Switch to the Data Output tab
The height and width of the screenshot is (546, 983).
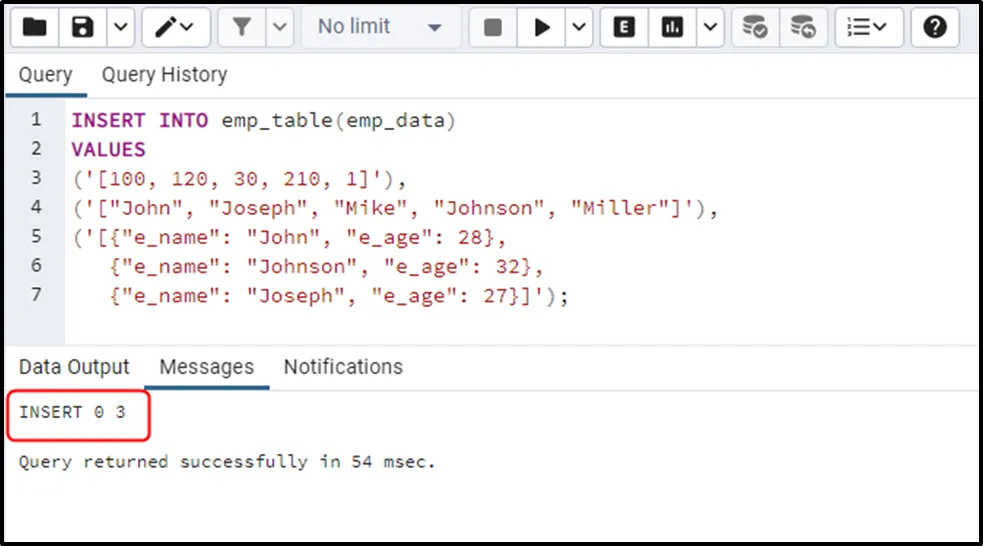point(74,367)
